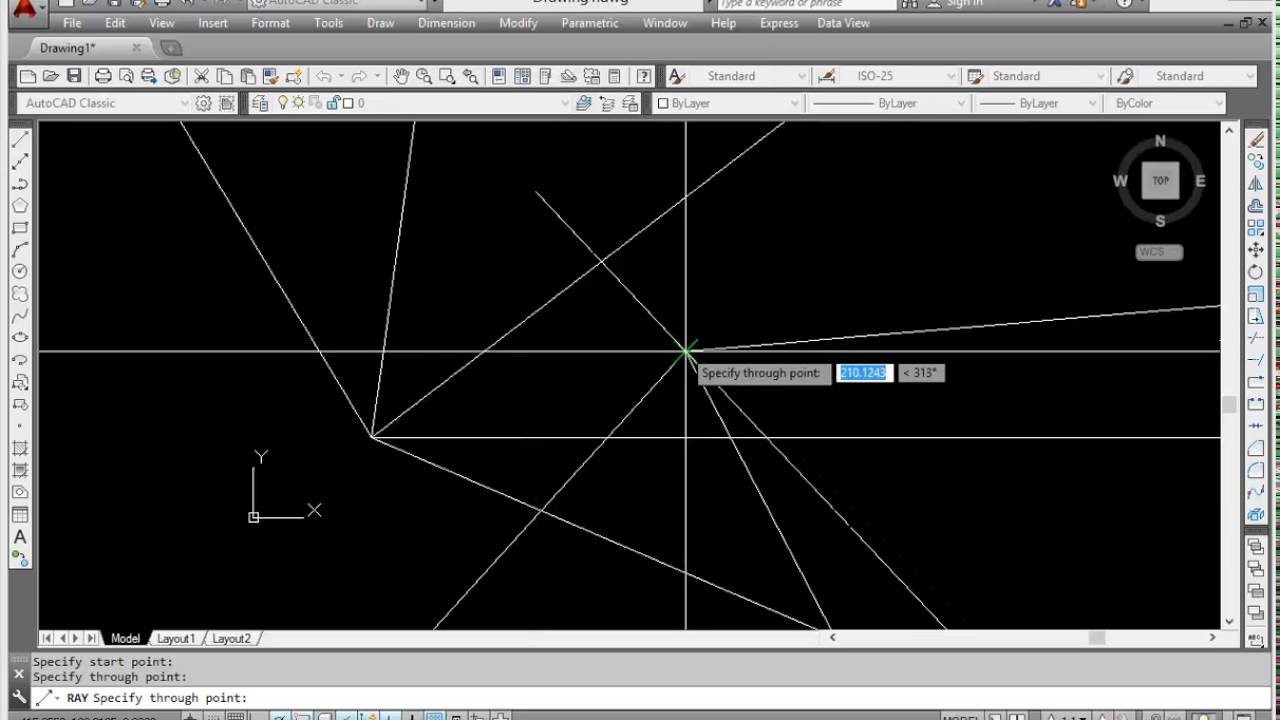The height and width of the screenshot is (720, 1280).
Task: Click the Undo arrow icon
Action: [324, 76]
